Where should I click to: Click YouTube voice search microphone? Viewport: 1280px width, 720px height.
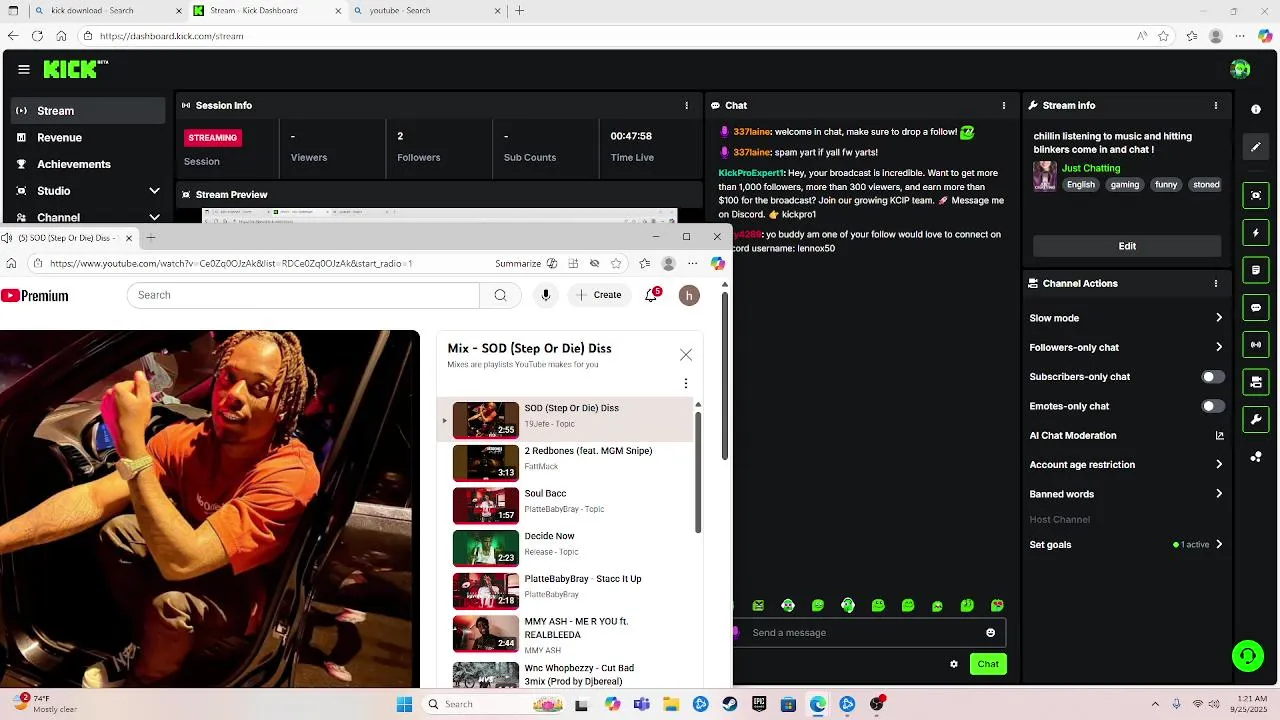pos(546,295)
